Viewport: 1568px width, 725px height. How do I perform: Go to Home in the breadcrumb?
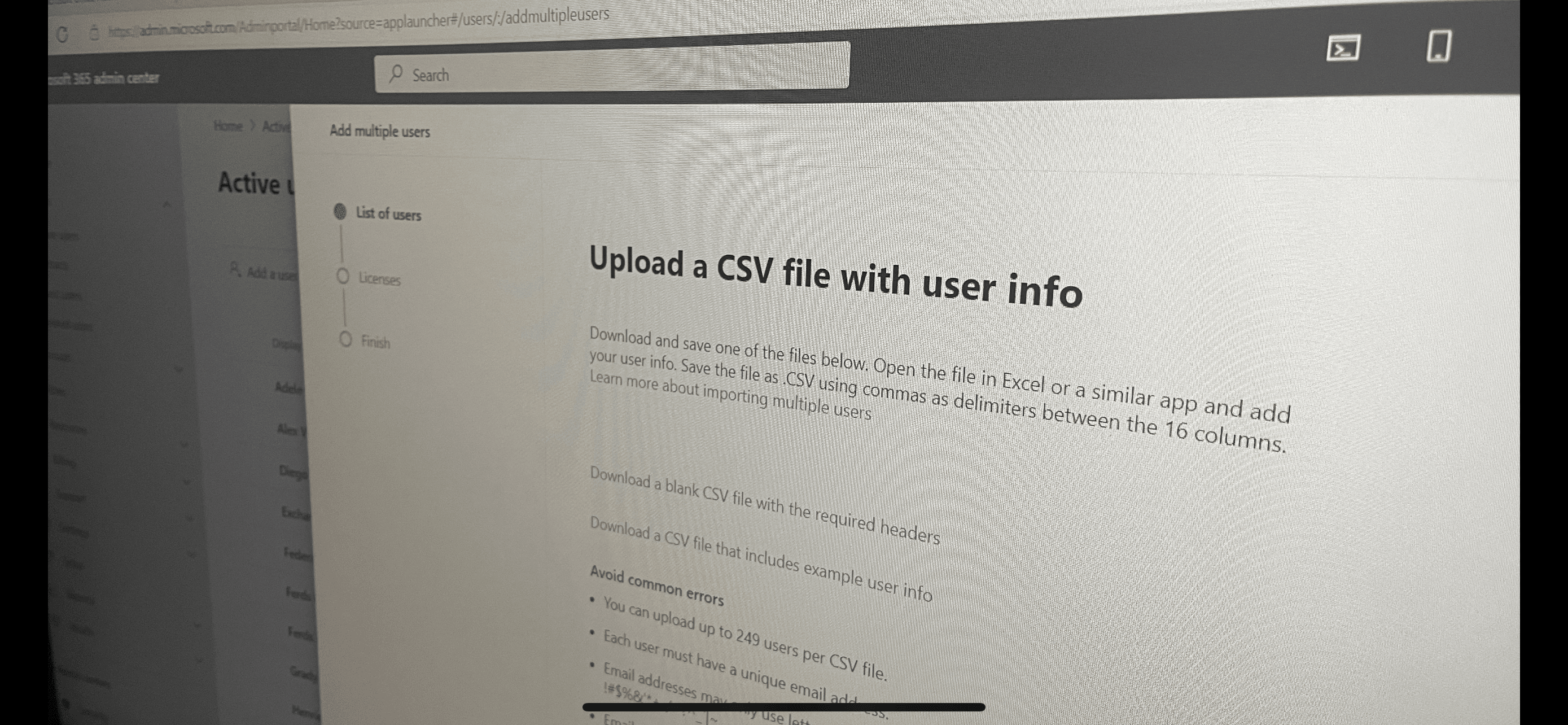tap(228, 126)
